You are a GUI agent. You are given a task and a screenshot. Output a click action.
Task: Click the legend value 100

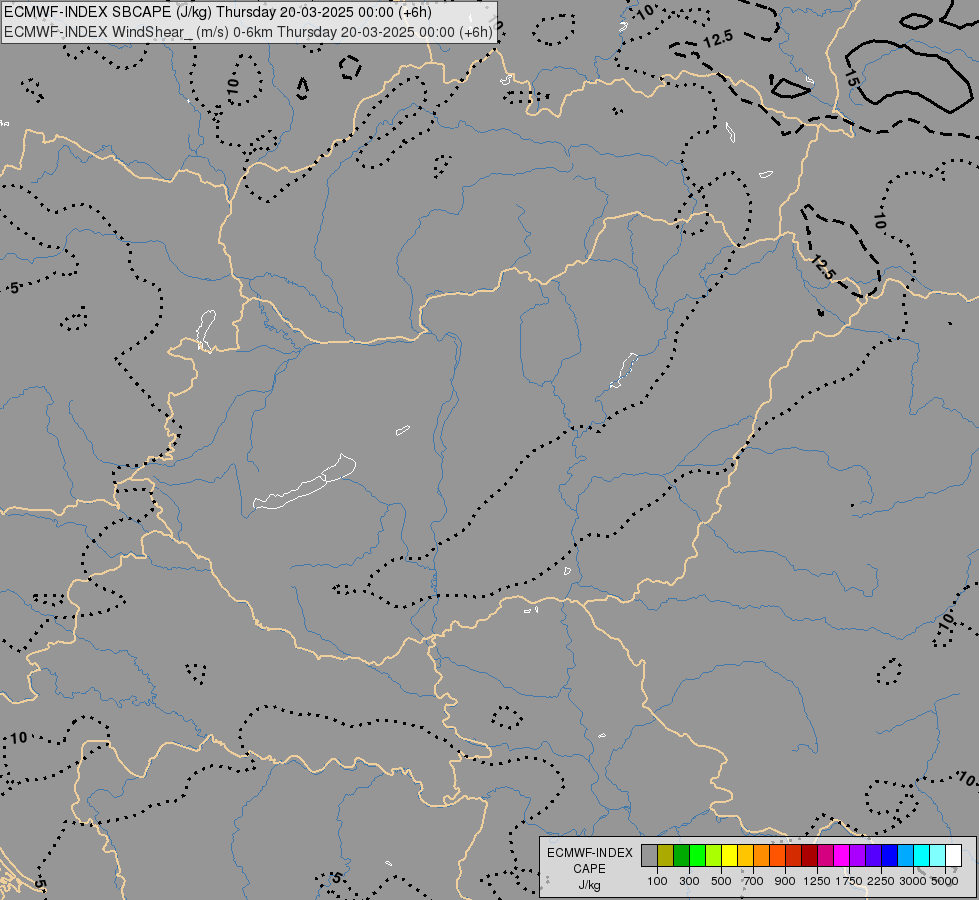(657, 881)
